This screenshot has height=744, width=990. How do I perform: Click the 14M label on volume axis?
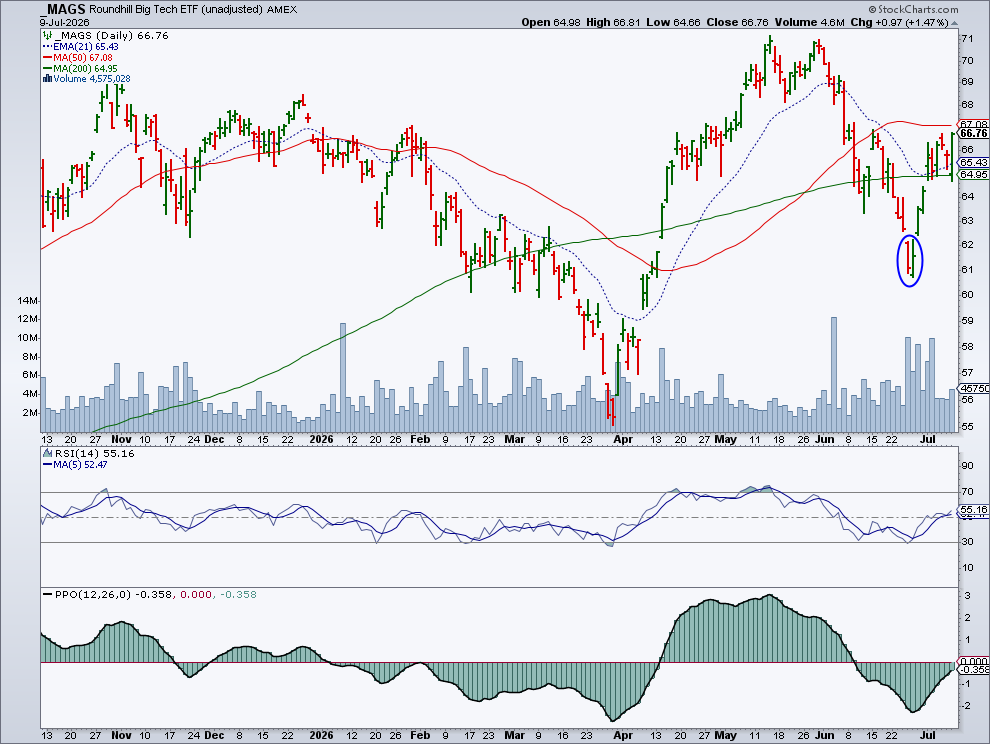pyautogui.click(x=28, y=300)
